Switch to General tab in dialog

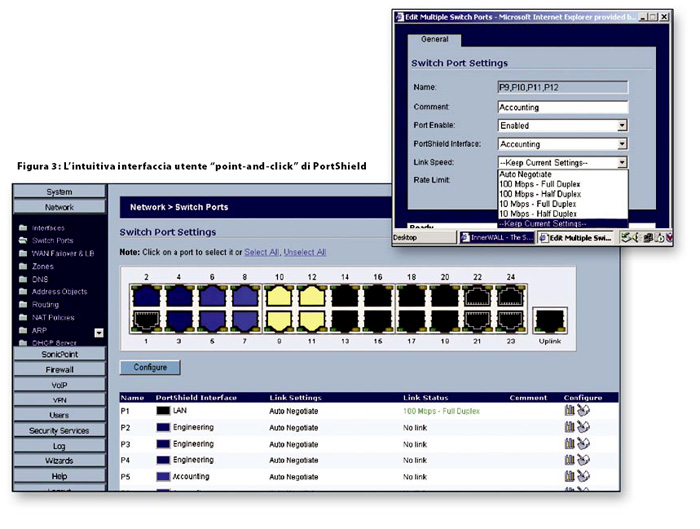434,40
